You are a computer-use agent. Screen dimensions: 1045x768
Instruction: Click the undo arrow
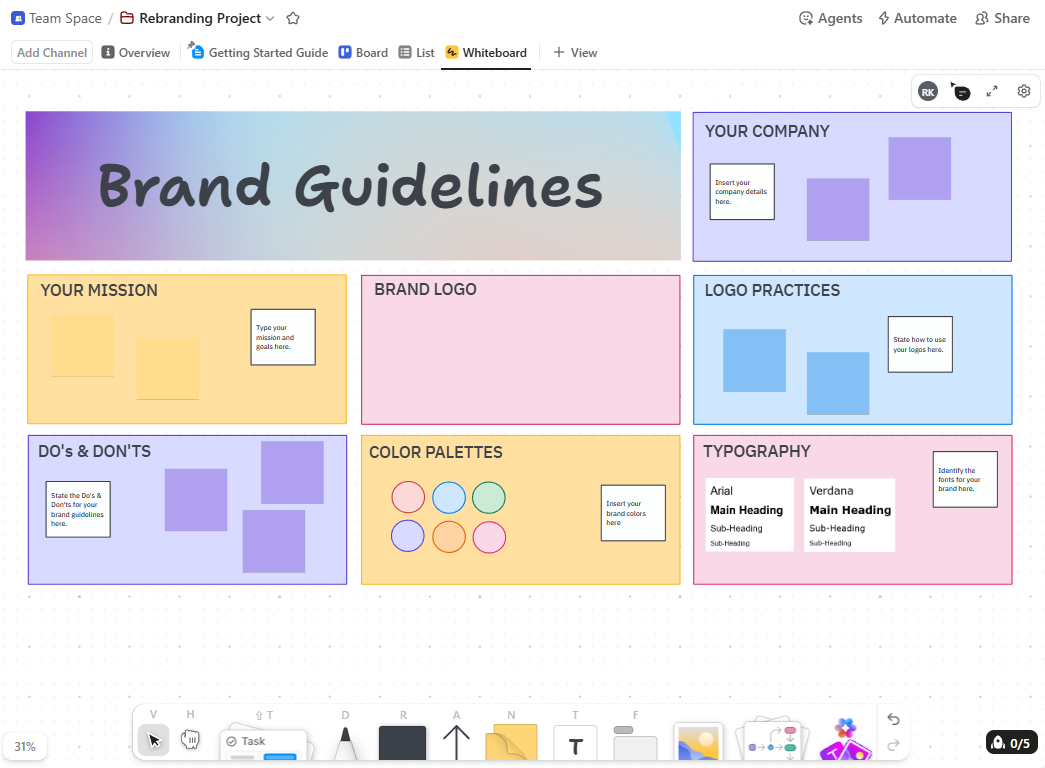[893, 719]
